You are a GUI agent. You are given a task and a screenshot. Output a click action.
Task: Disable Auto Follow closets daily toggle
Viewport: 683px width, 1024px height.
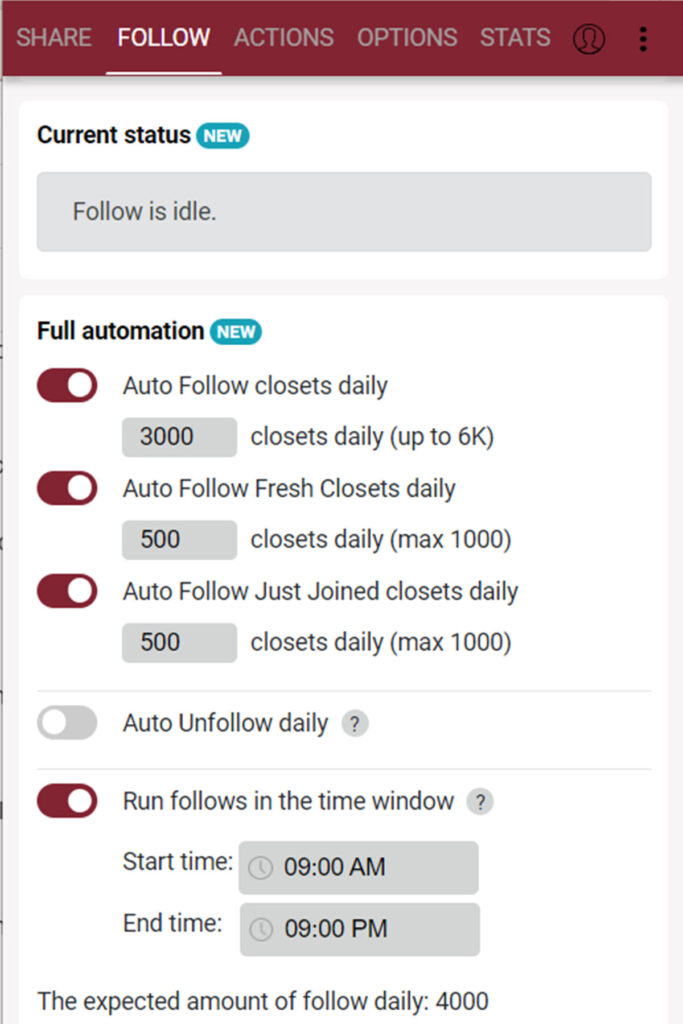pyautogui.click(x=67, y=385)
